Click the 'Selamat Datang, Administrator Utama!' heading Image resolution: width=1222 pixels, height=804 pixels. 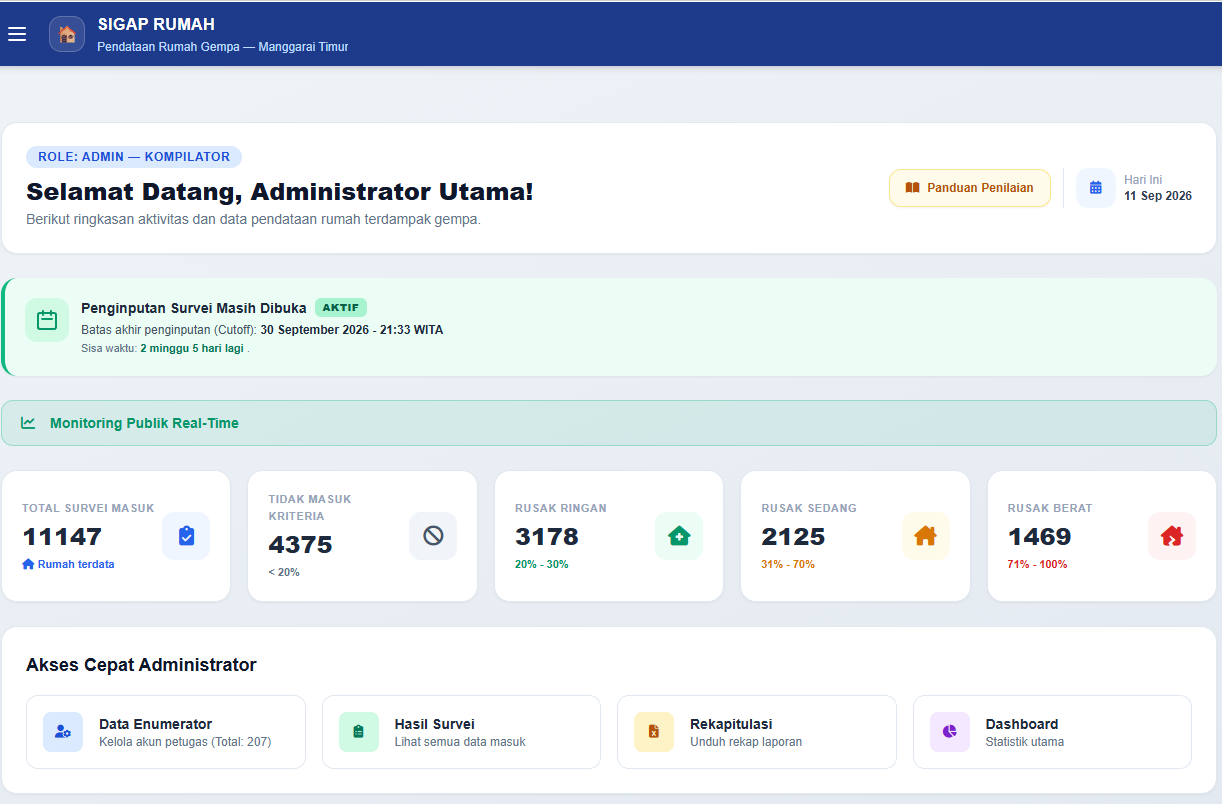[x=280, y=192]
